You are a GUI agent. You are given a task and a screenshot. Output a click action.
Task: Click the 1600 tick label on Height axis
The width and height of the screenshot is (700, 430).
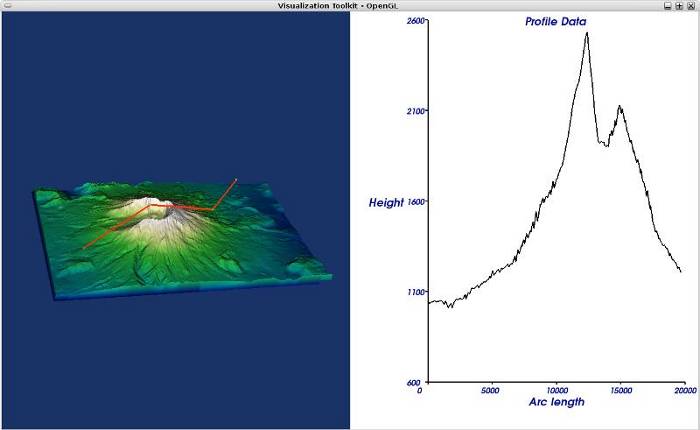(416, 202)
